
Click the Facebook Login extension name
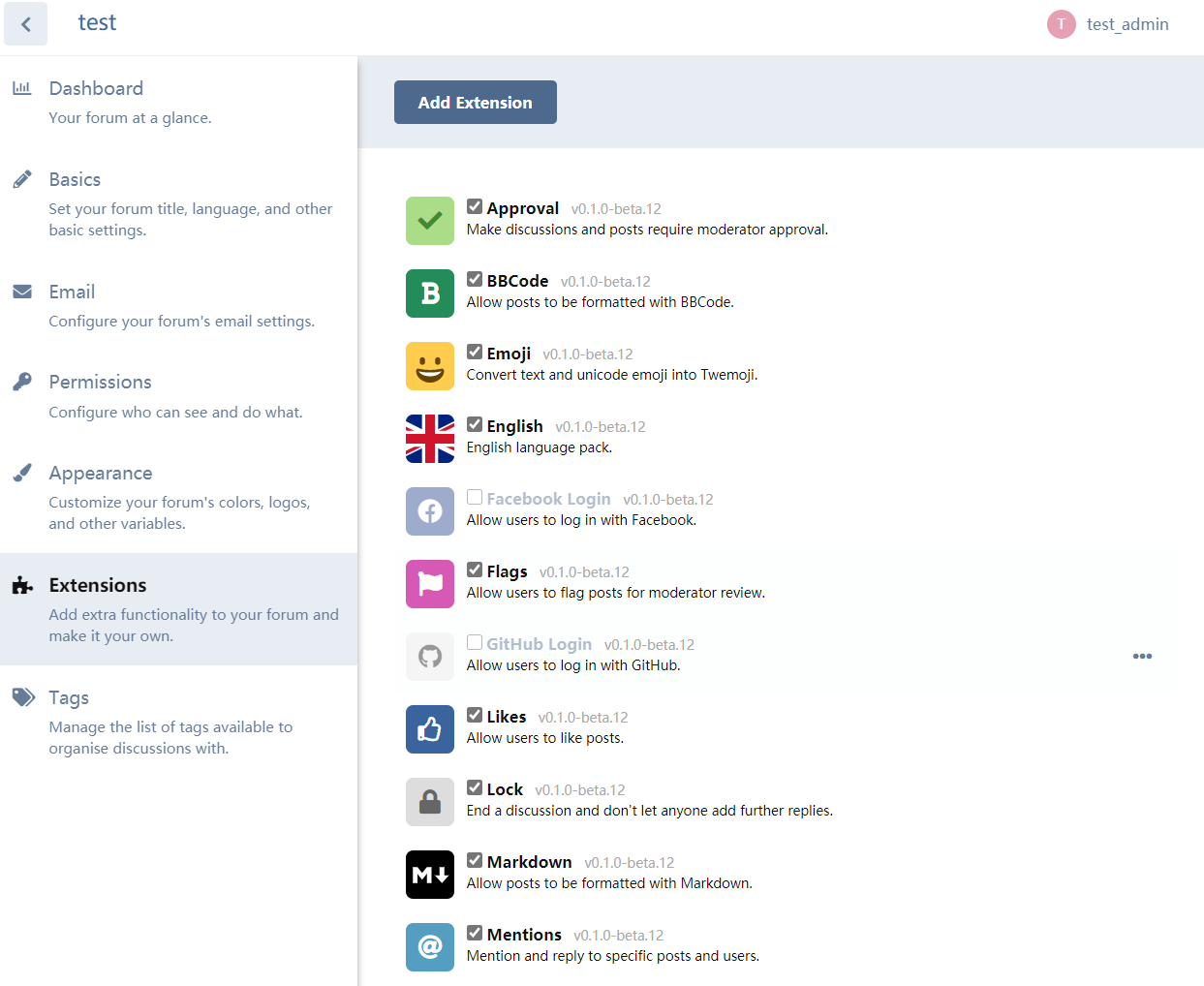548,499
